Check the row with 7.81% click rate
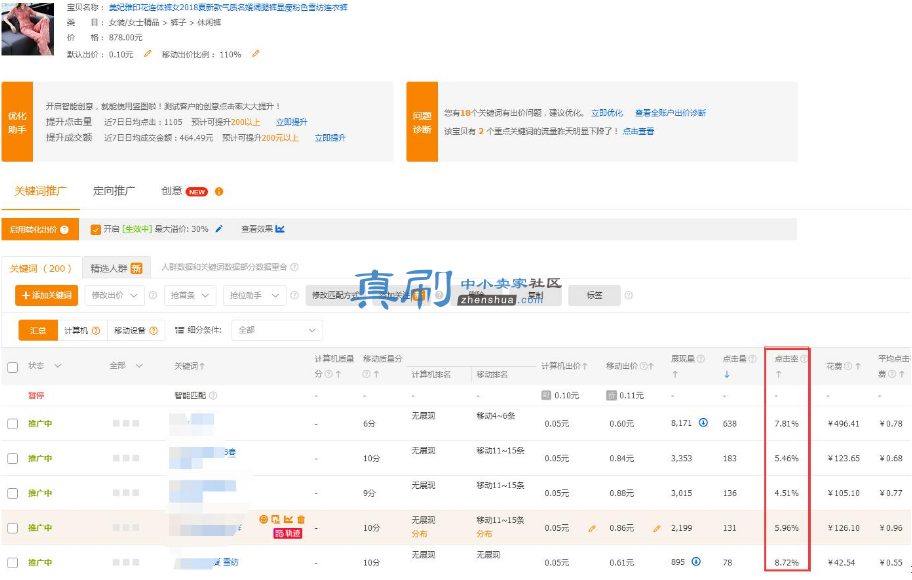This screenshot has width=912, height=580. 12,424
